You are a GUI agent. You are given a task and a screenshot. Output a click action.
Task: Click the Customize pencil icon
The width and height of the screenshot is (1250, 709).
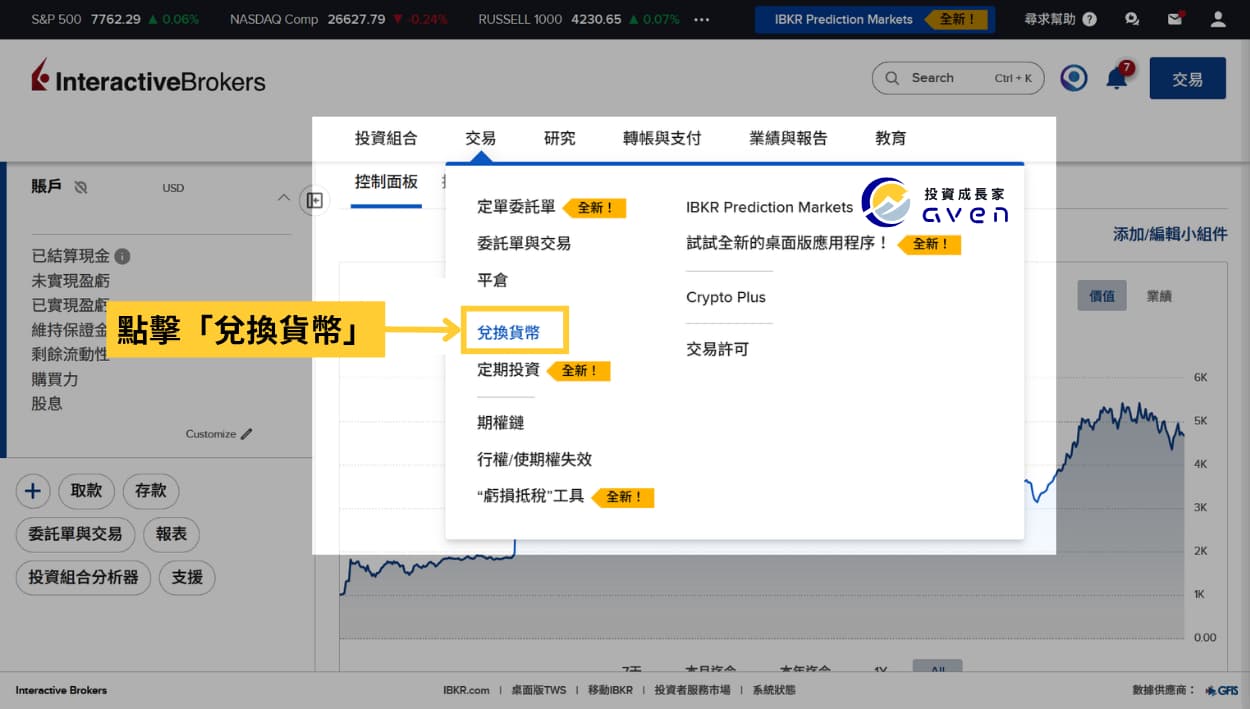(x=247, y=434)
